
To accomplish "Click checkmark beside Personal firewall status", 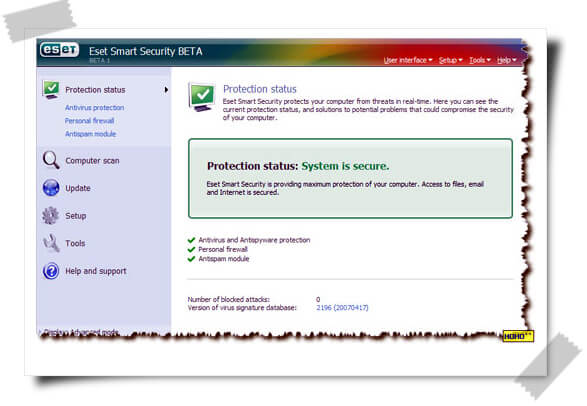I will [x=191, y=249].
